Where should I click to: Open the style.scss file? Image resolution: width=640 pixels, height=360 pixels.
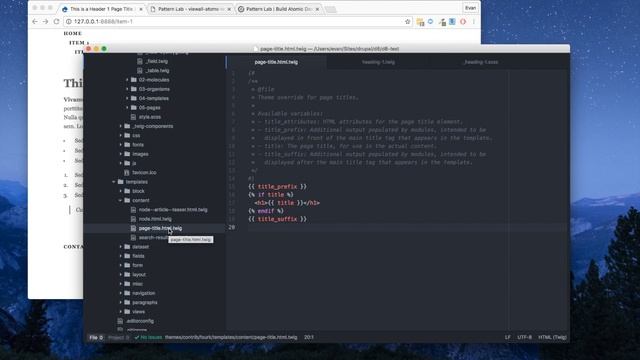point(150,117)
